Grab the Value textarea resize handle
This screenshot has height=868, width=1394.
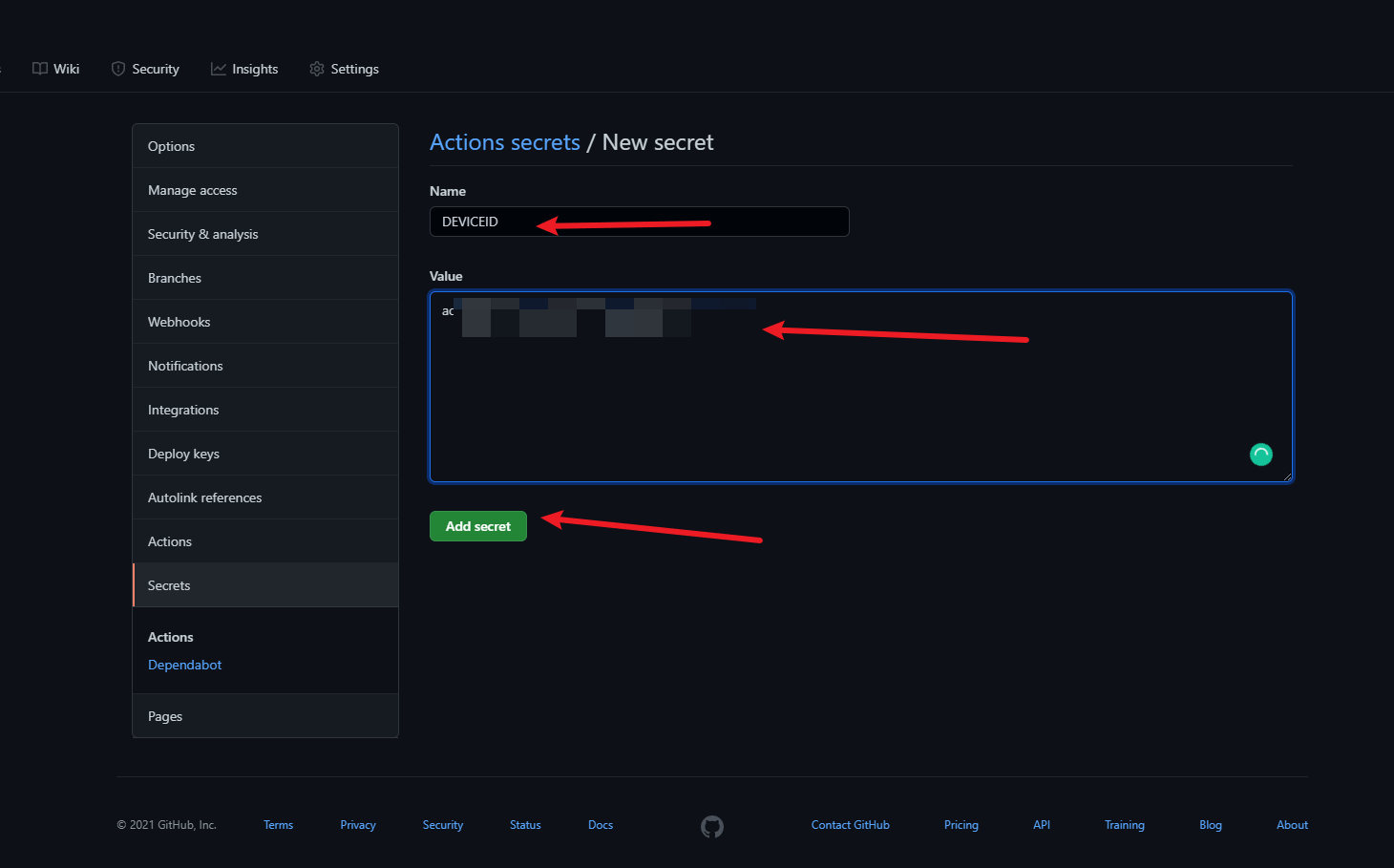1287,476
